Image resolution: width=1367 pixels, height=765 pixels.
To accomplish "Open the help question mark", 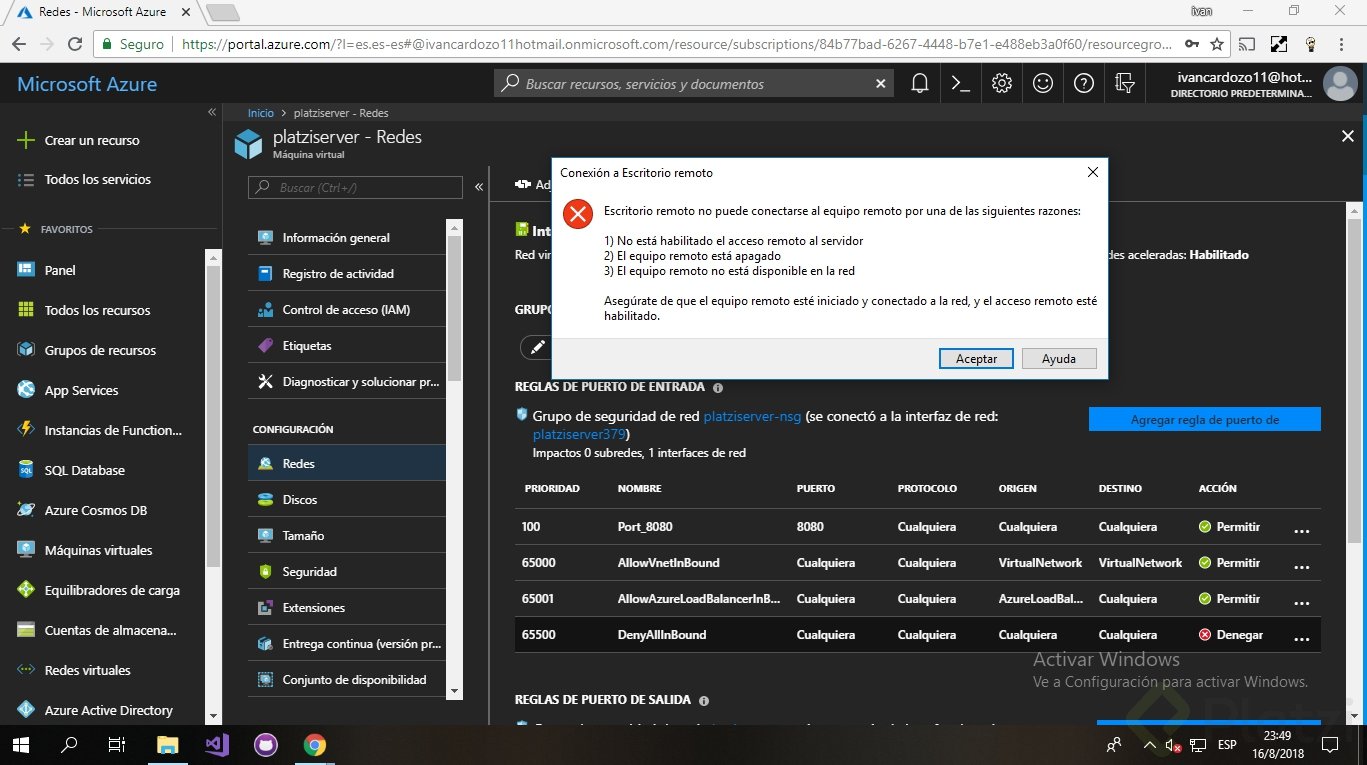I will [x=1084, y=84].
